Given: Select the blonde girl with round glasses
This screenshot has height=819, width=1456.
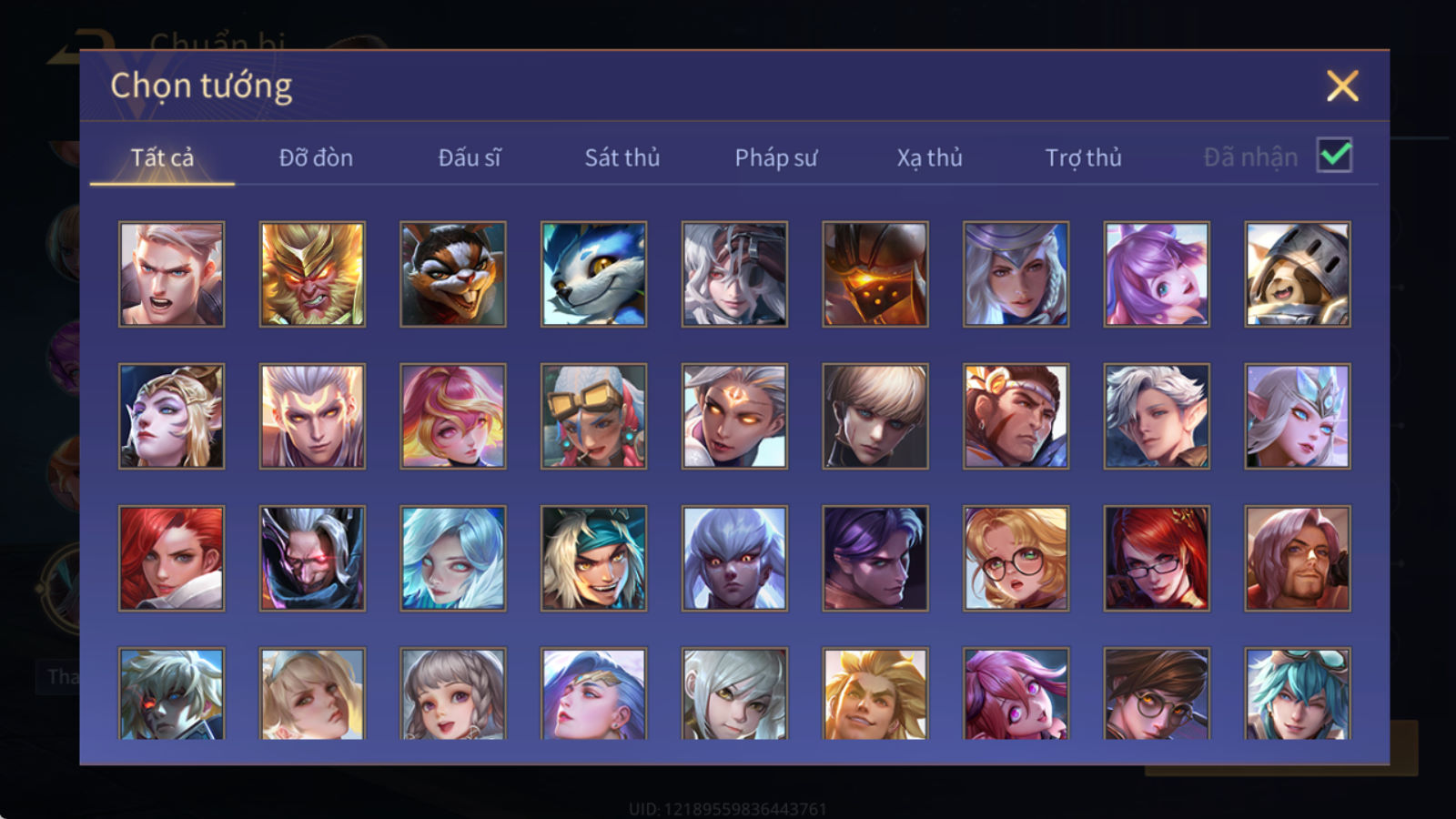Looking at the screenshot, I should 1016,558.
